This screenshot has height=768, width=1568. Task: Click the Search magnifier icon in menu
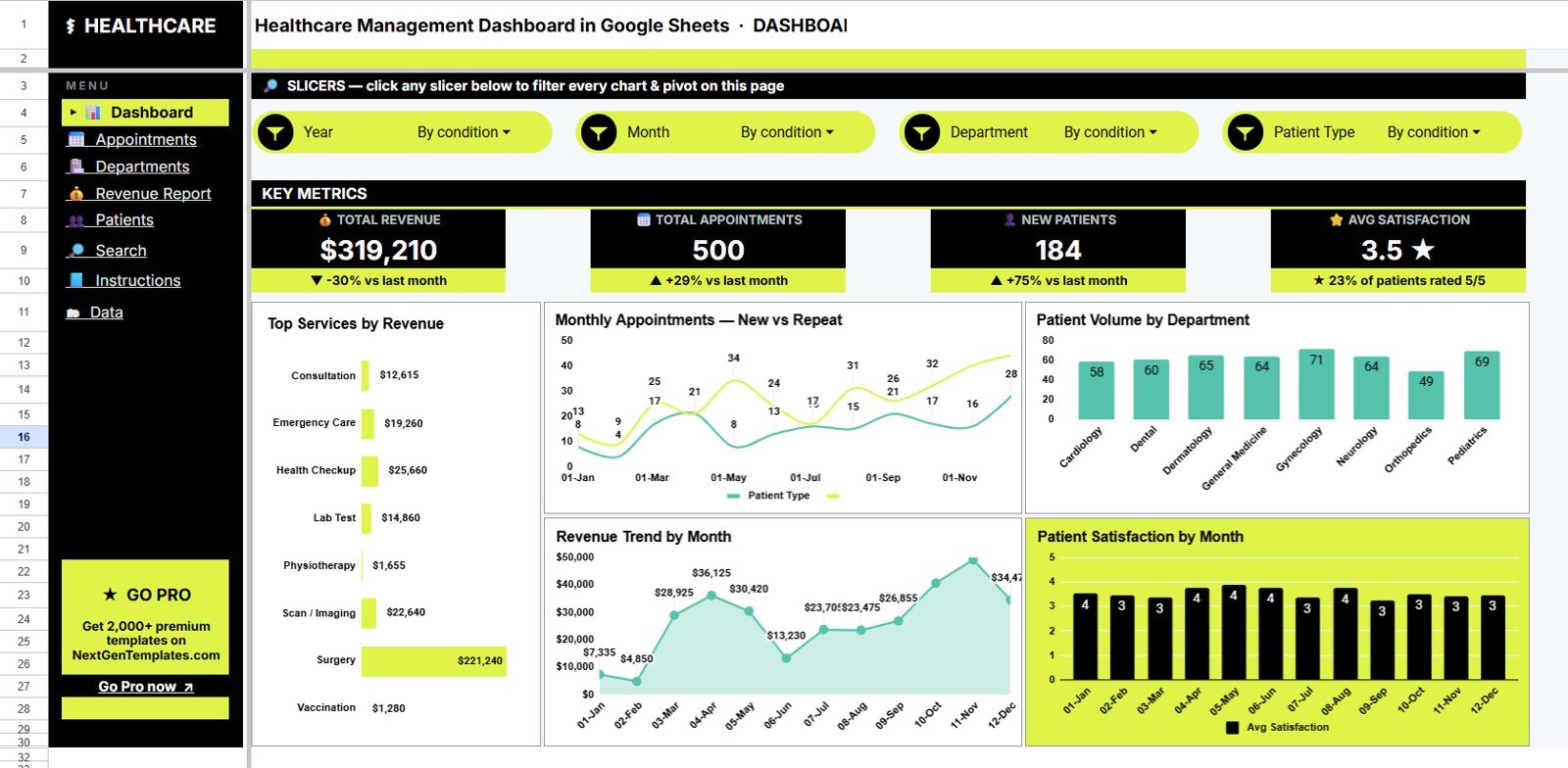76,251
